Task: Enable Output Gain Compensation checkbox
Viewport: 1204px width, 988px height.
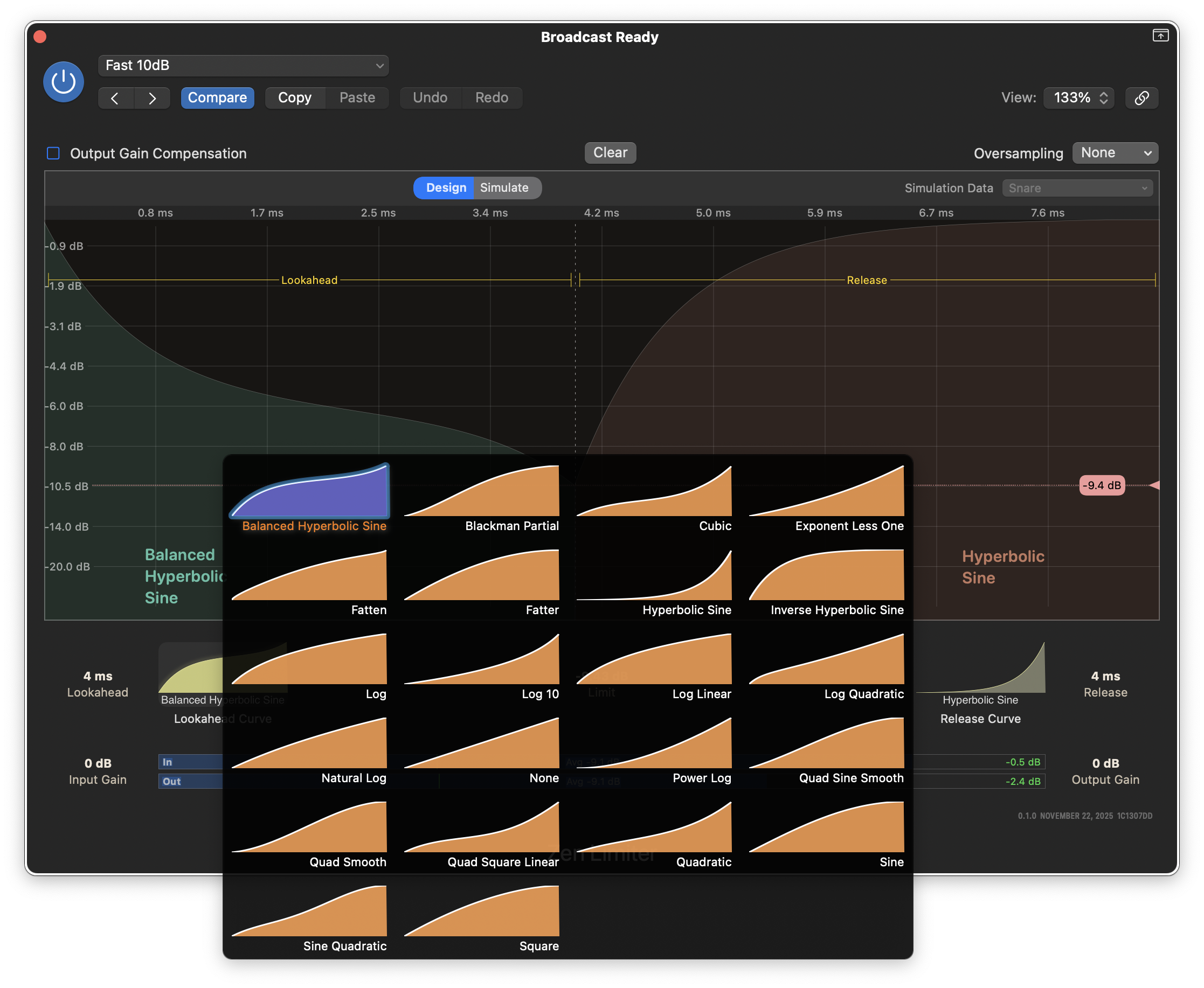Action: point(53,153)
